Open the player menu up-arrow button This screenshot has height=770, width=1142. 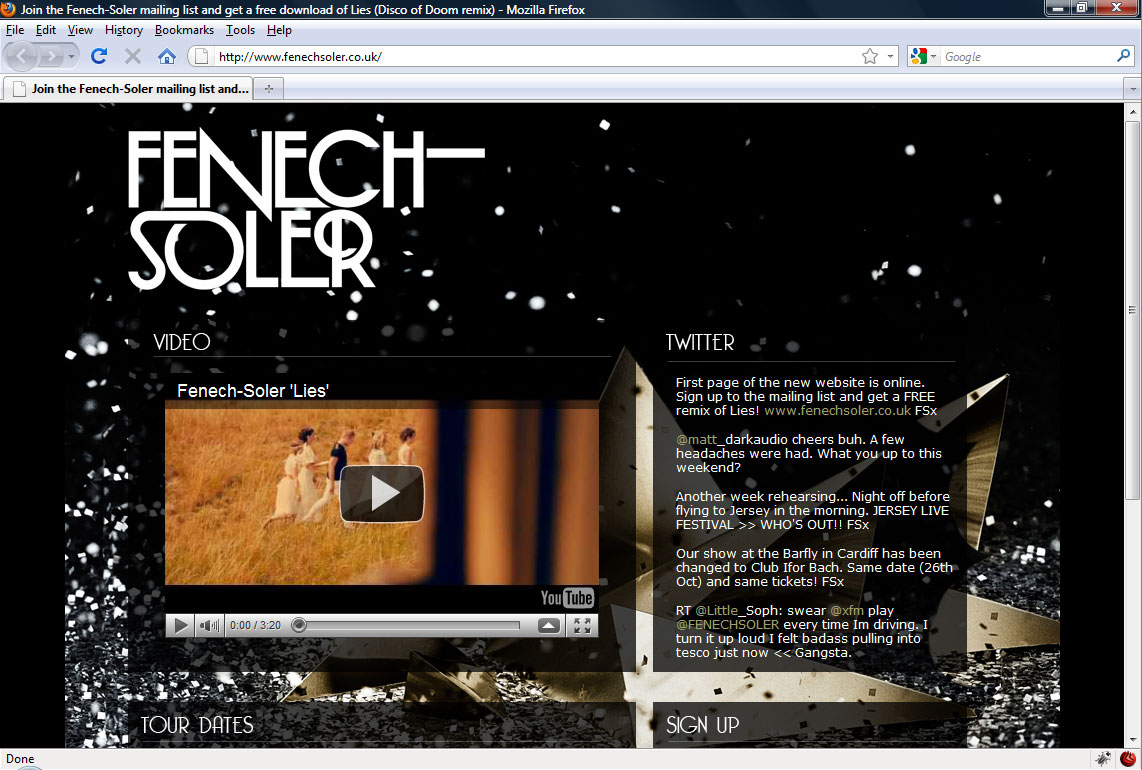point(549,625)
